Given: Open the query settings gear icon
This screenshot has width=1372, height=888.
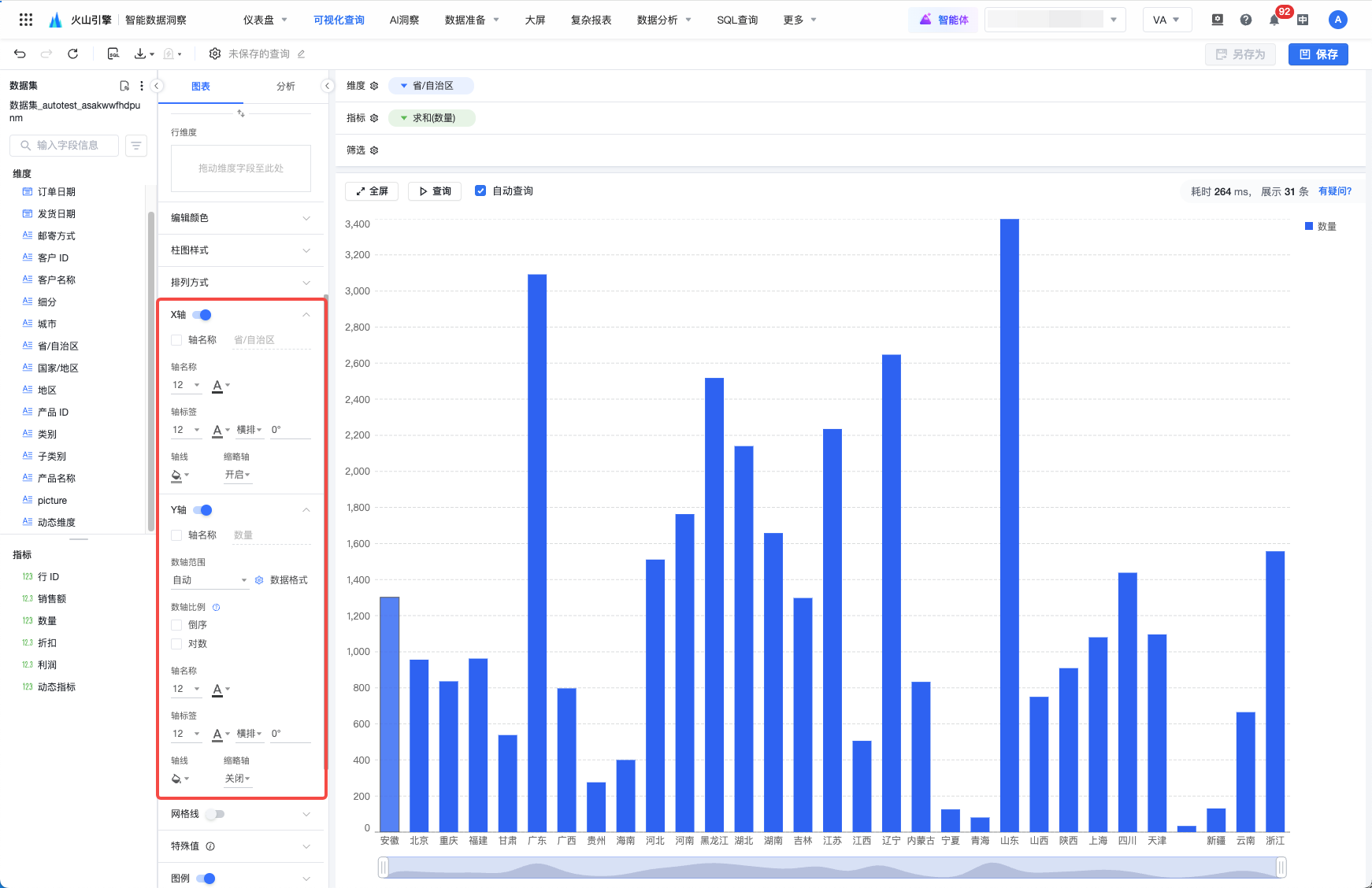Looking at the screenshot, I should [x=214, y=54].
